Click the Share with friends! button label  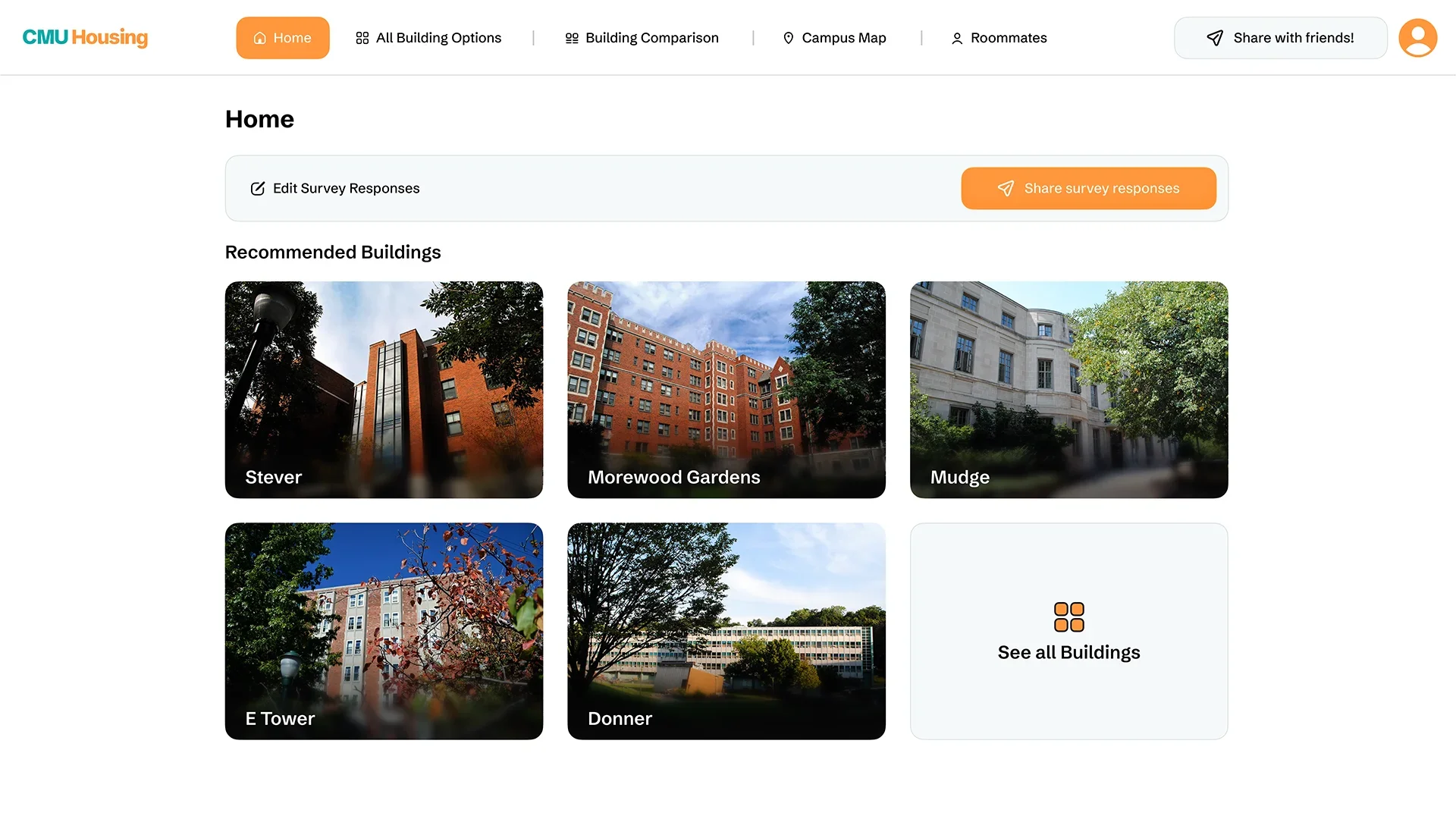tap(1294, 38)
